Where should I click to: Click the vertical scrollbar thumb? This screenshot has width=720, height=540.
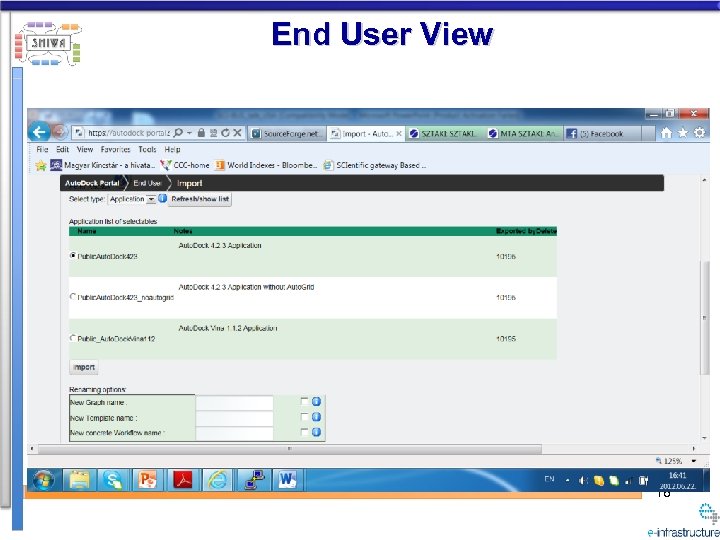[704, 318]
